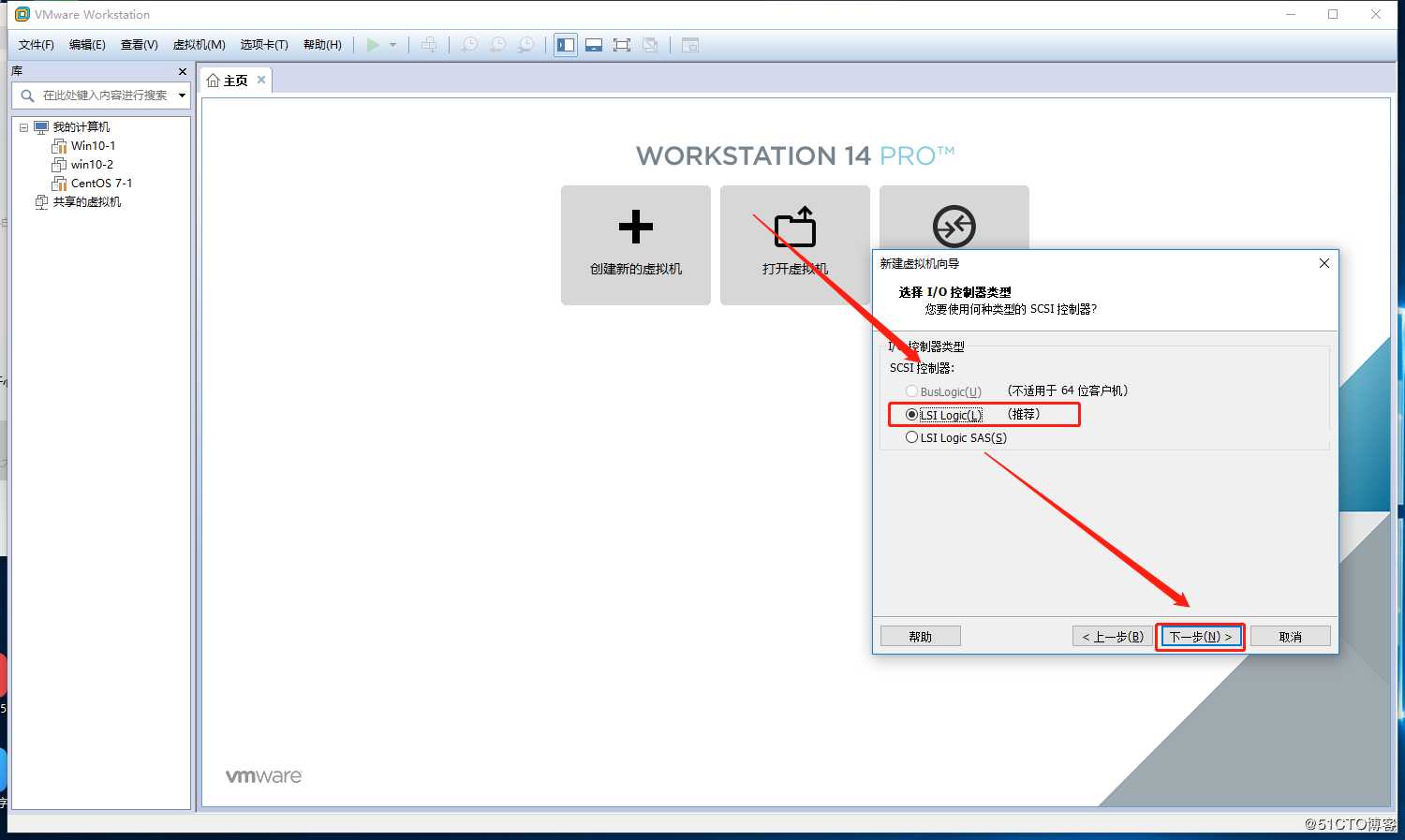The width and height of the screenshot is (1405, 840).
Task: Click the magnifier icon in library search
Action: coord(27,96)
